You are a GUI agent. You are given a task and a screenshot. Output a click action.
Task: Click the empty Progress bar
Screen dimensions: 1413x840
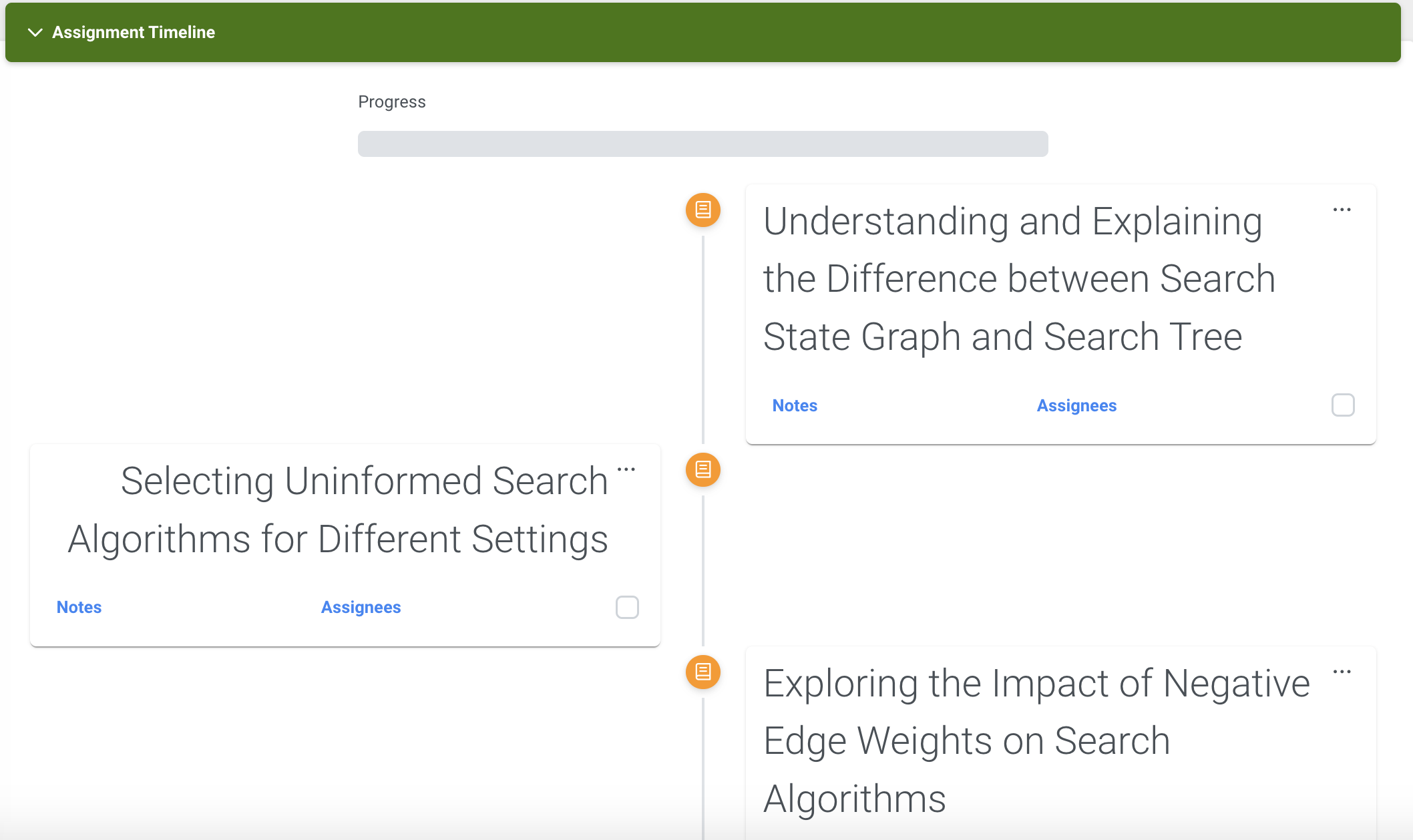click(x=703, y=144)
